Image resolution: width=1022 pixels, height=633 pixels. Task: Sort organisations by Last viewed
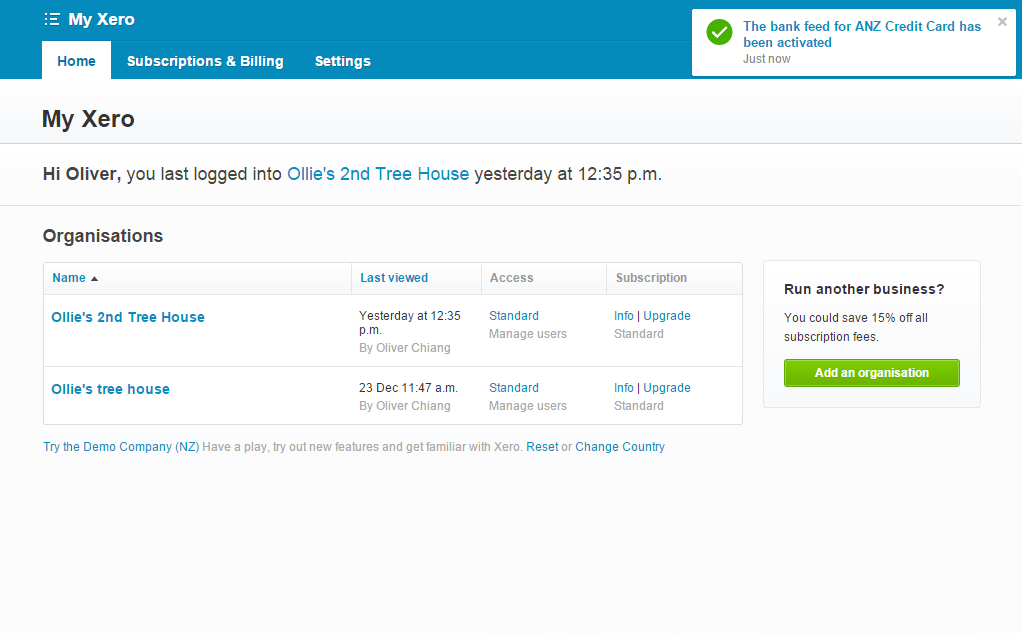[x=394, y=278]
